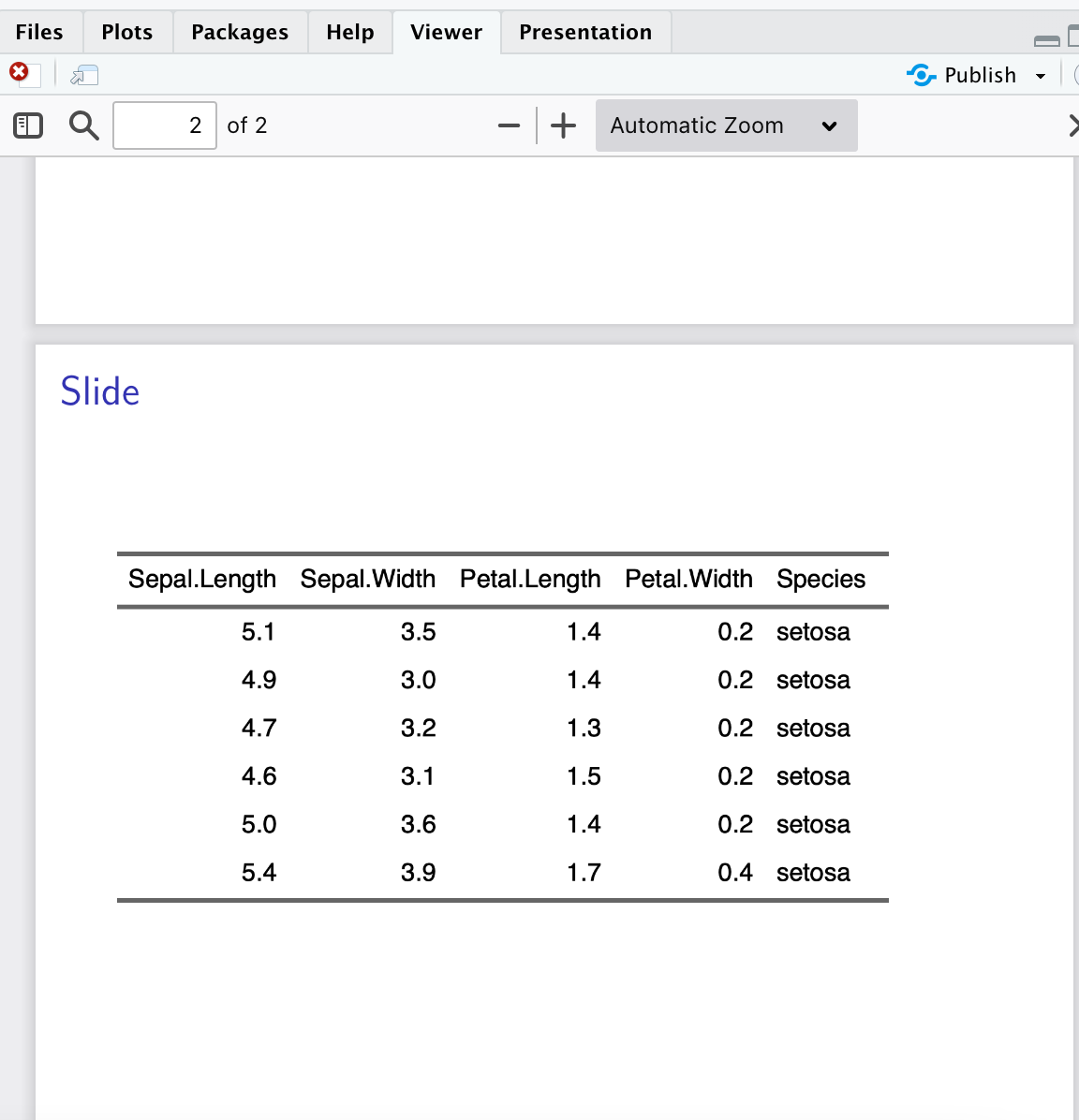1079x1120 pixels.
Task: Show viewer content in new window icon
Action: coord(84,75)
